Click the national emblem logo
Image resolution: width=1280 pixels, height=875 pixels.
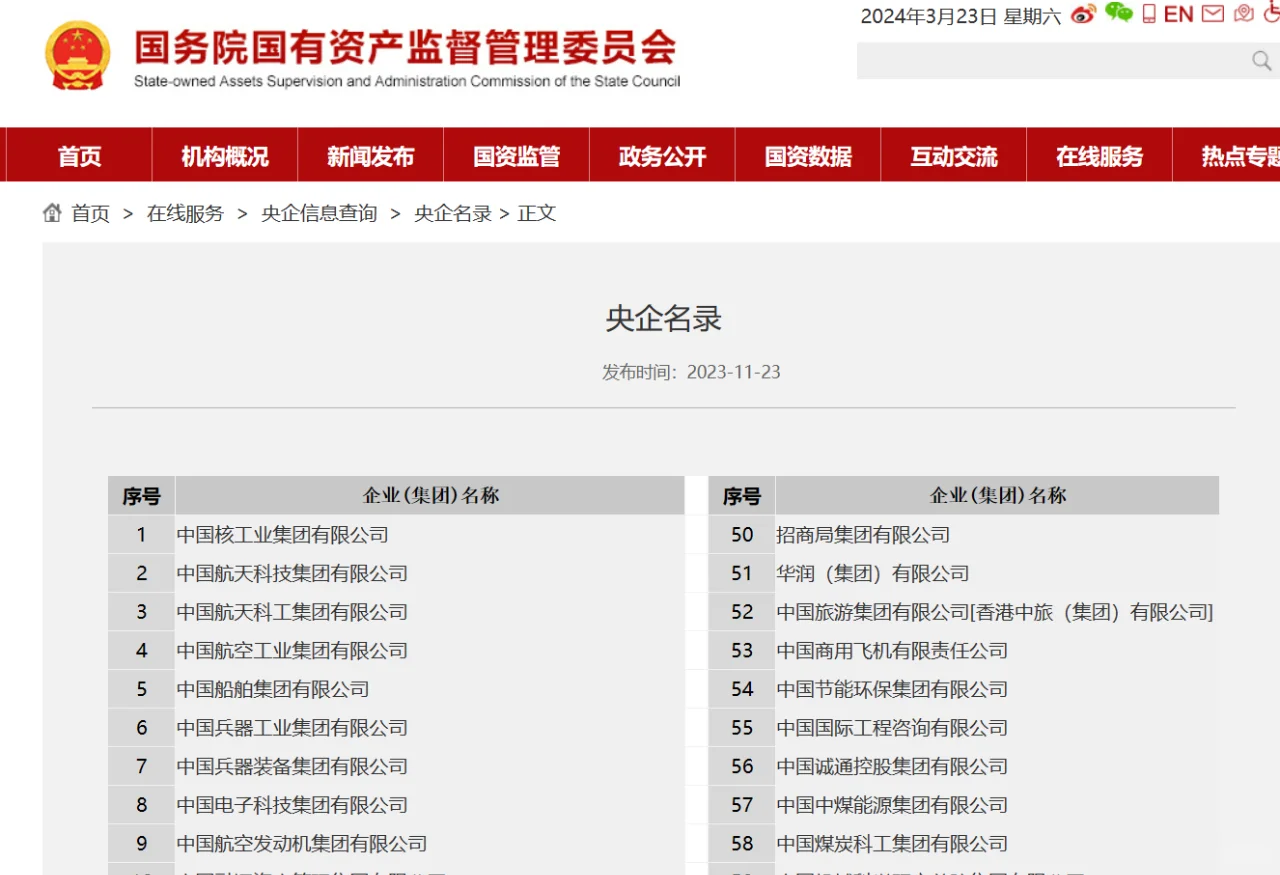(x=78, y=55)
